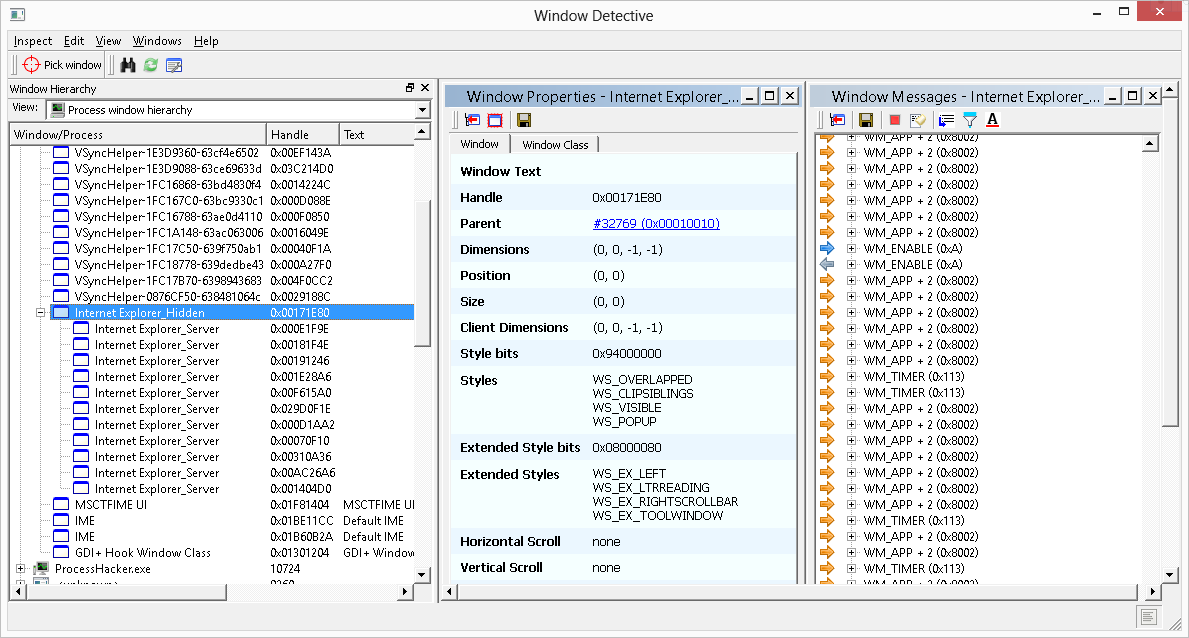Click scroll-up arrow of Window Messages list
Screen dimensions: 1189x638
1150,143
